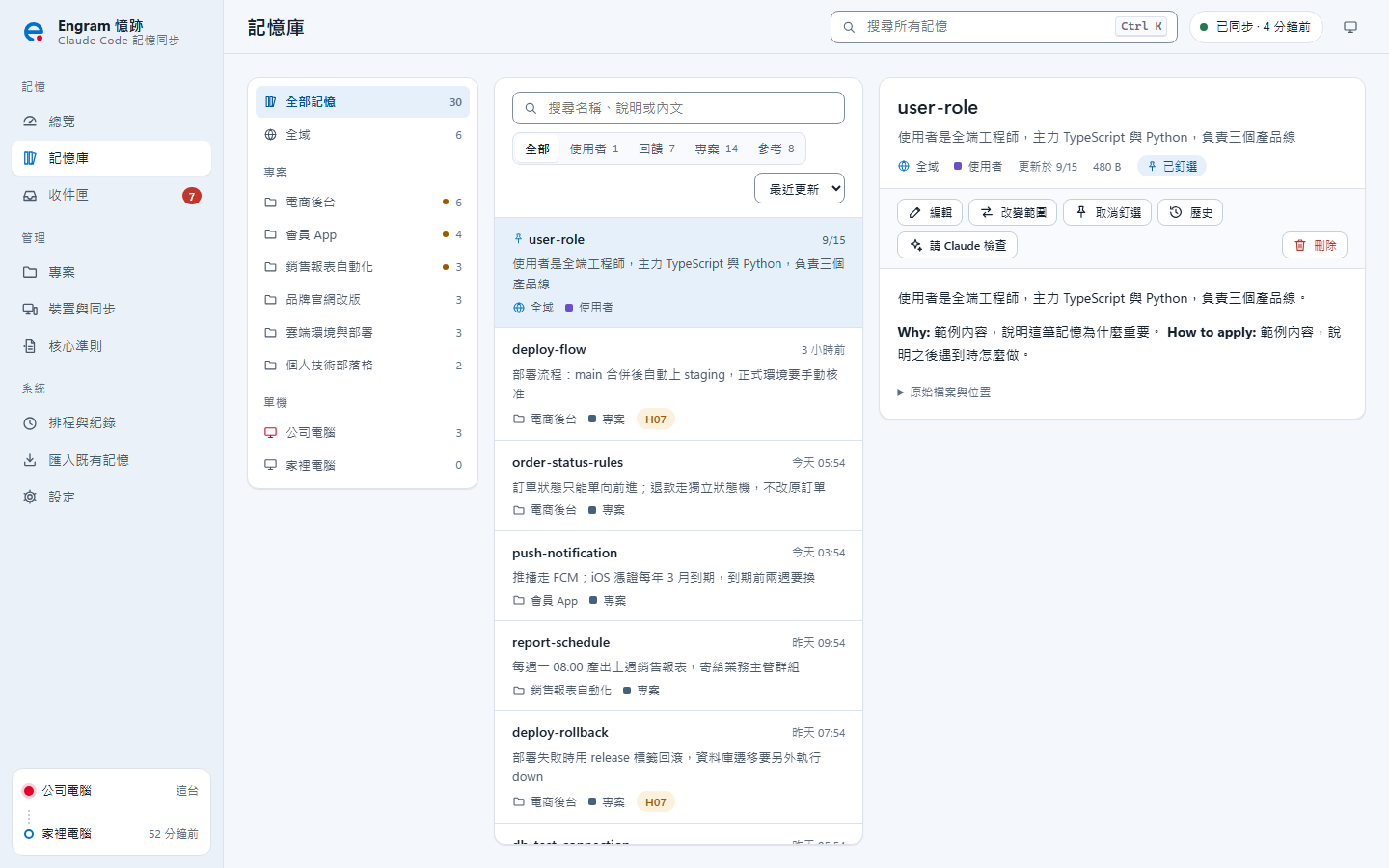Unpin memory with 取消釘選
1389x868 pixels.
1107,212
